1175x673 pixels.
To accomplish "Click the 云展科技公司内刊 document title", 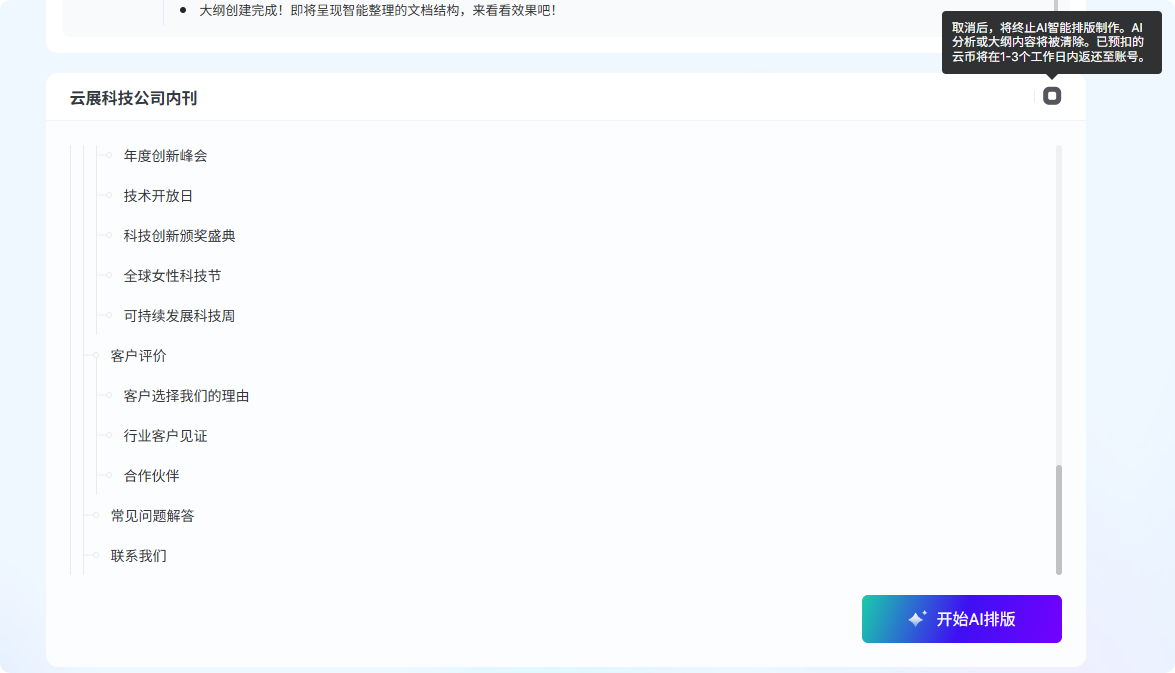I will (133, 98).
